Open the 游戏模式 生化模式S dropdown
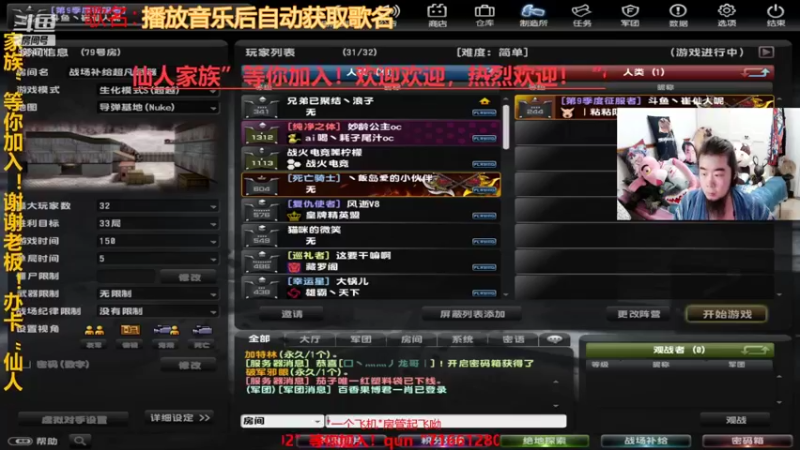 click(x=158, y=90)
